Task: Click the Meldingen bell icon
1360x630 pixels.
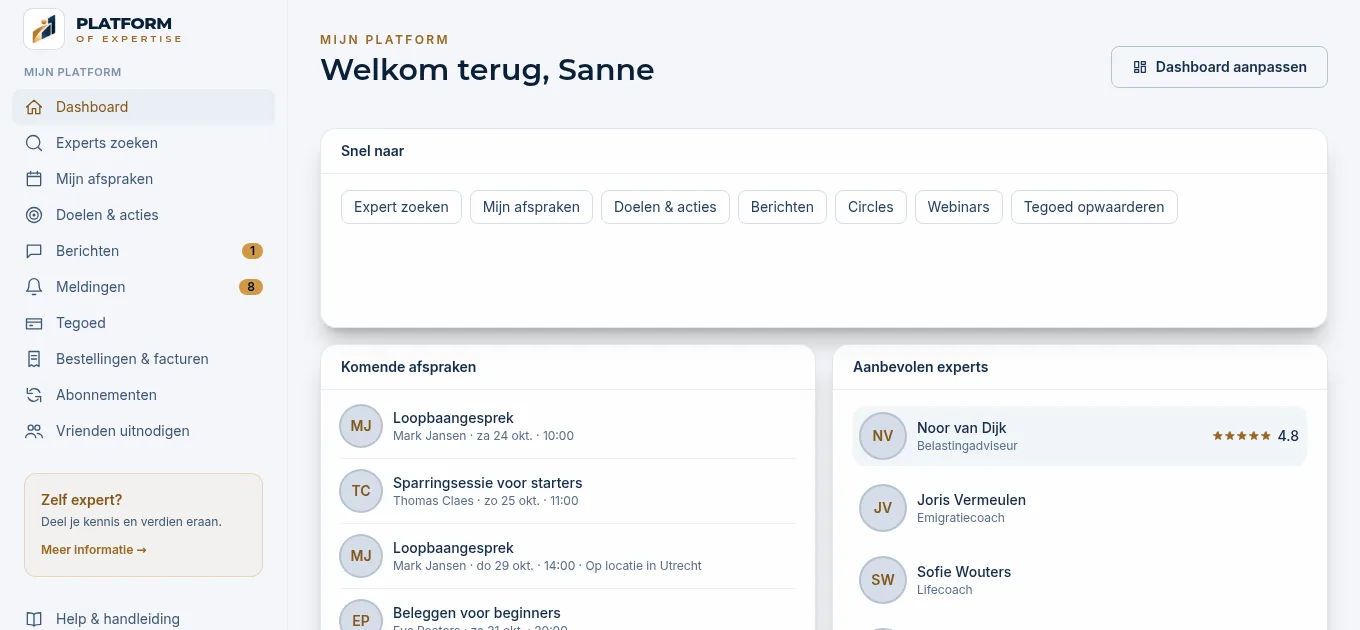Action: (x=34, y=287)
